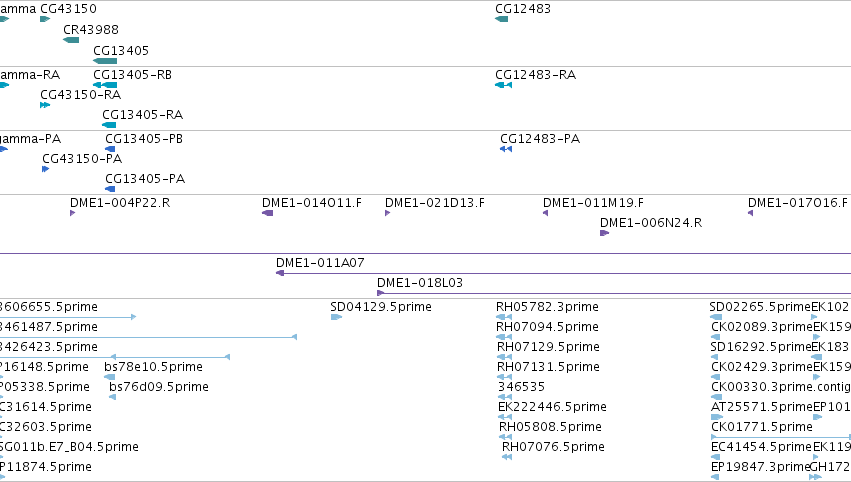Select the SD04129.5prime EST glyph
851x482 pixels.
[336, 317]
